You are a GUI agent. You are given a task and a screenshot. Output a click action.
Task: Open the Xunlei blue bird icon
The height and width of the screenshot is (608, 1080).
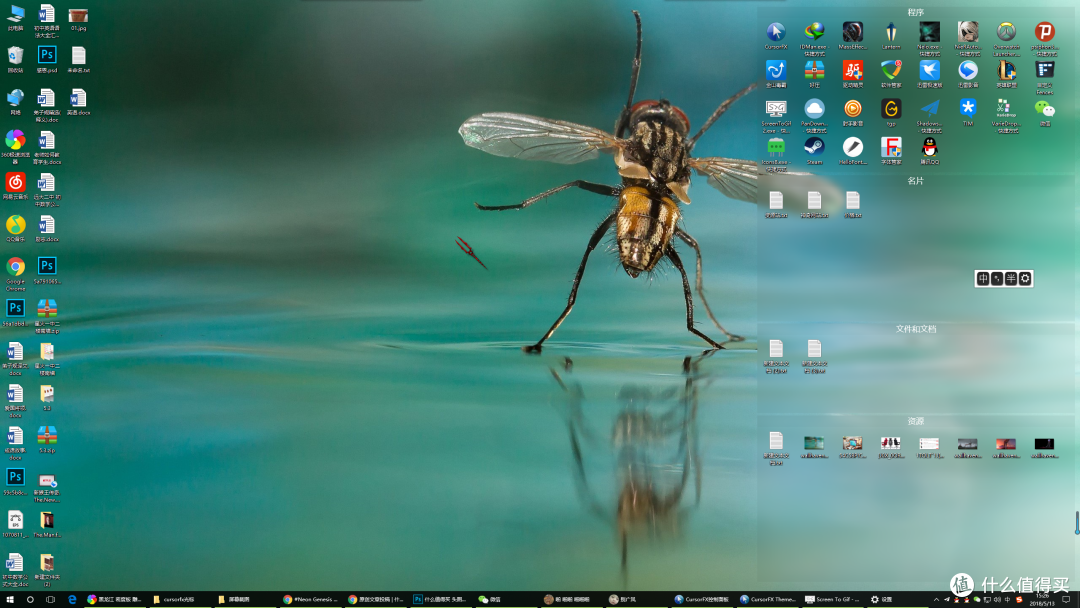[x=929, y=70]
